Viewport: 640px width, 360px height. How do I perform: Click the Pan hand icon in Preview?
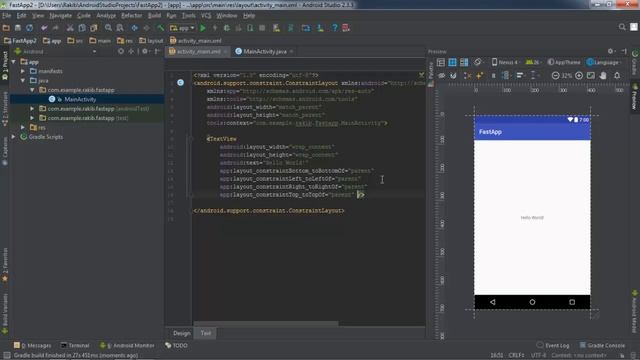(603, 76)
